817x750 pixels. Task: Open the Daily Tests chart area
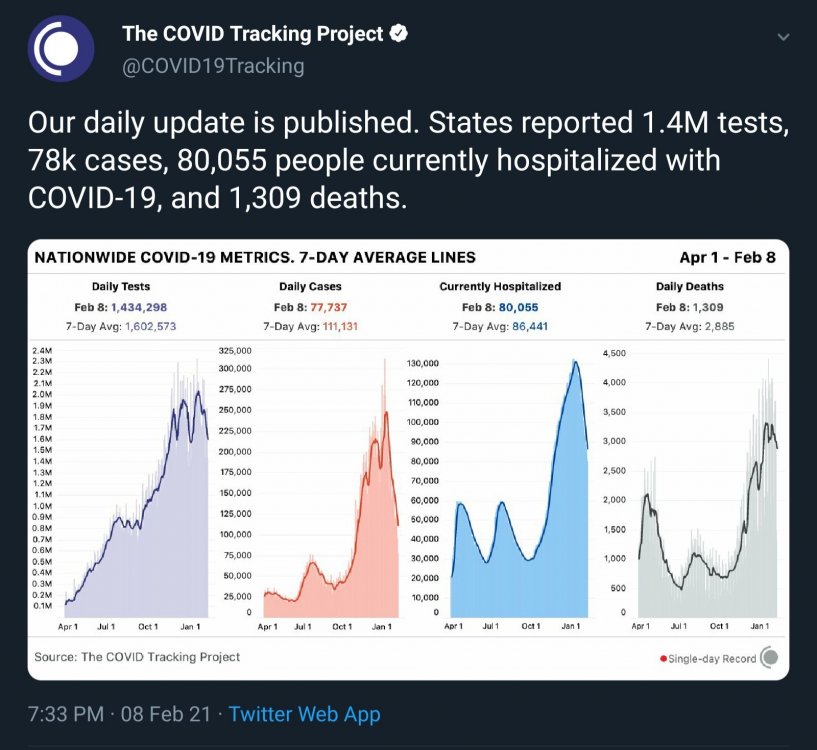tap(136, 488)
